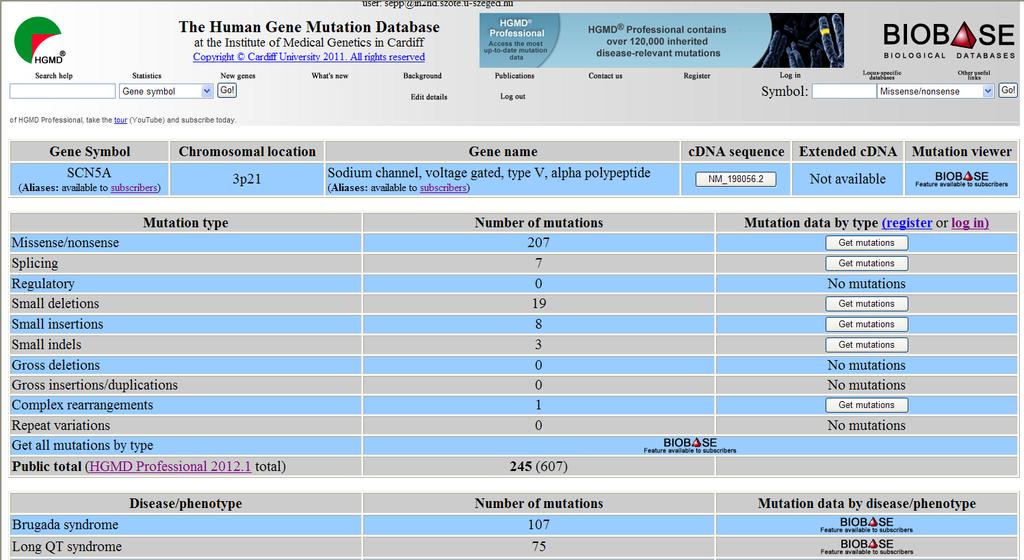The image size is (1024, 560).
Task: Open Search help menu item
Action: pyautogui.click(x=54, y=76)
